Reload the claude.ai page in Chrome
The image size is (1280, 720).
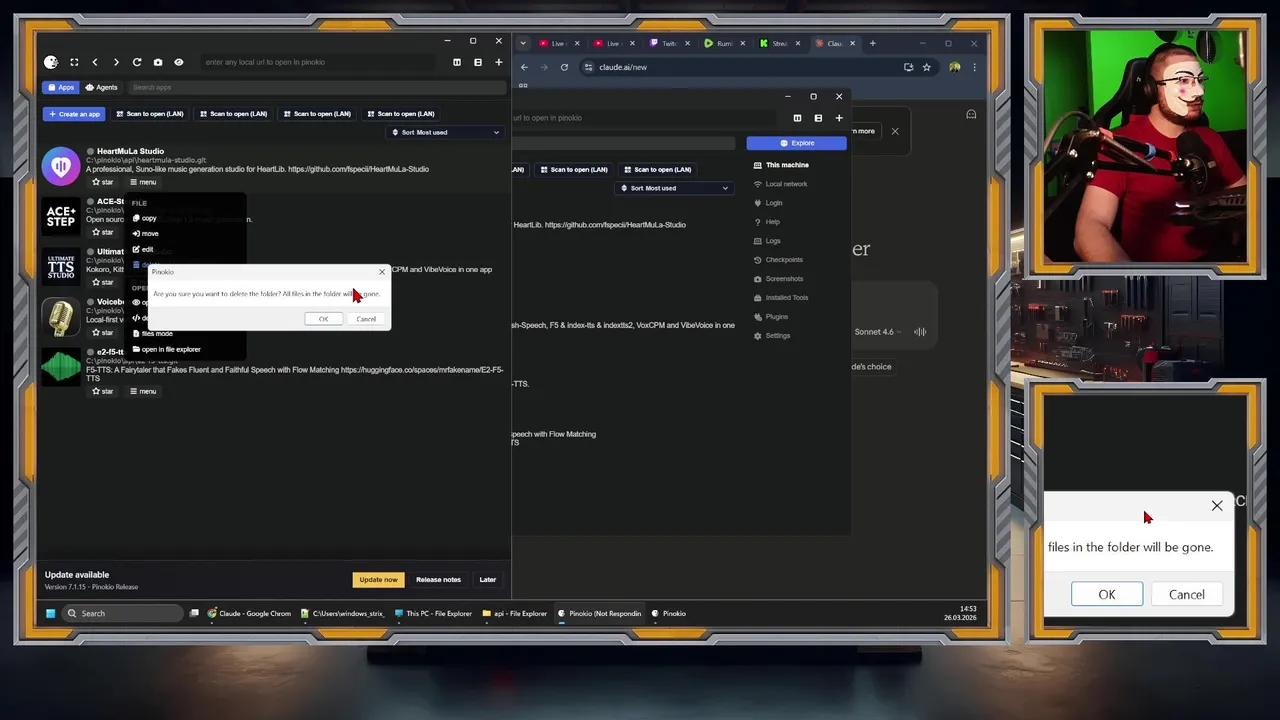564,67
